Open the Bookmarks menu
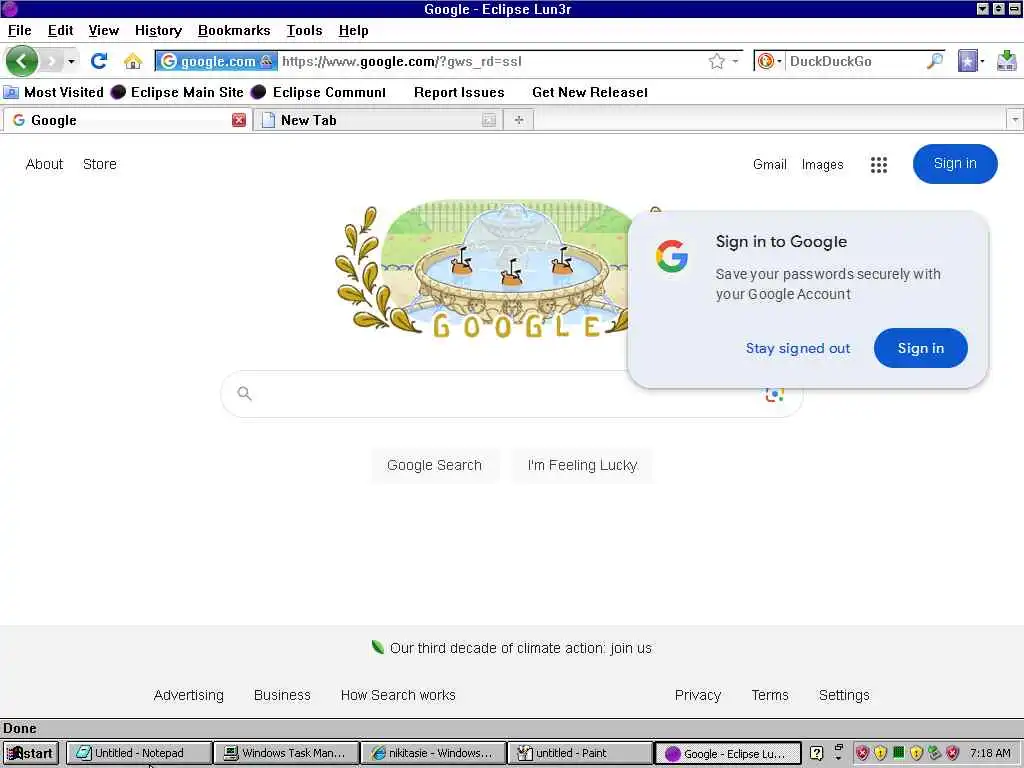1024x768 pixels. pos(234,31)
